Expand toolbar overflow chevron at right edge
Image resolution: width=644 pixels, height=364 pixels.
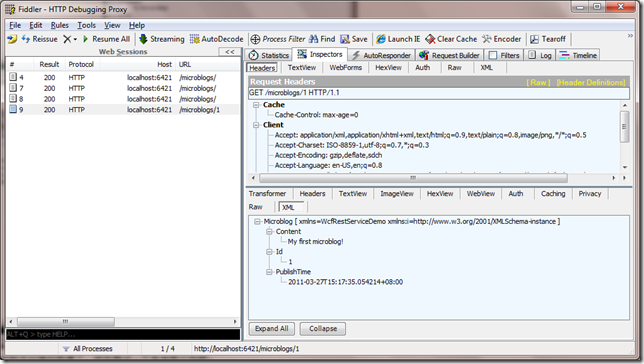click(x=630, y=36)
